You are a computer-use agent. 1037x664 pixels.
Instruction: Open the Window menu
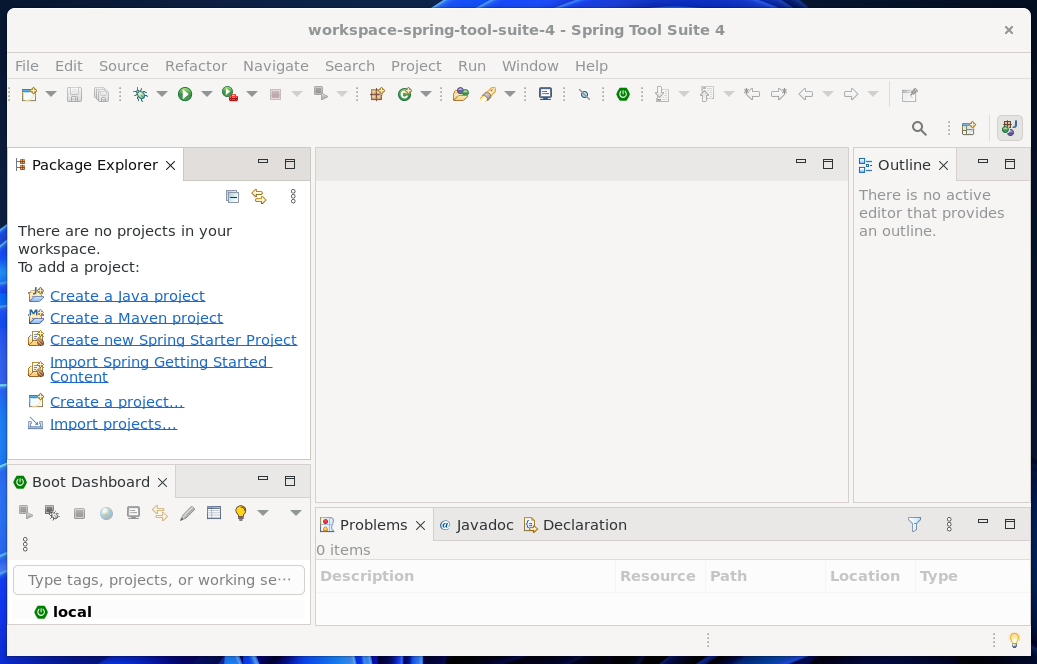pos(530,66)
